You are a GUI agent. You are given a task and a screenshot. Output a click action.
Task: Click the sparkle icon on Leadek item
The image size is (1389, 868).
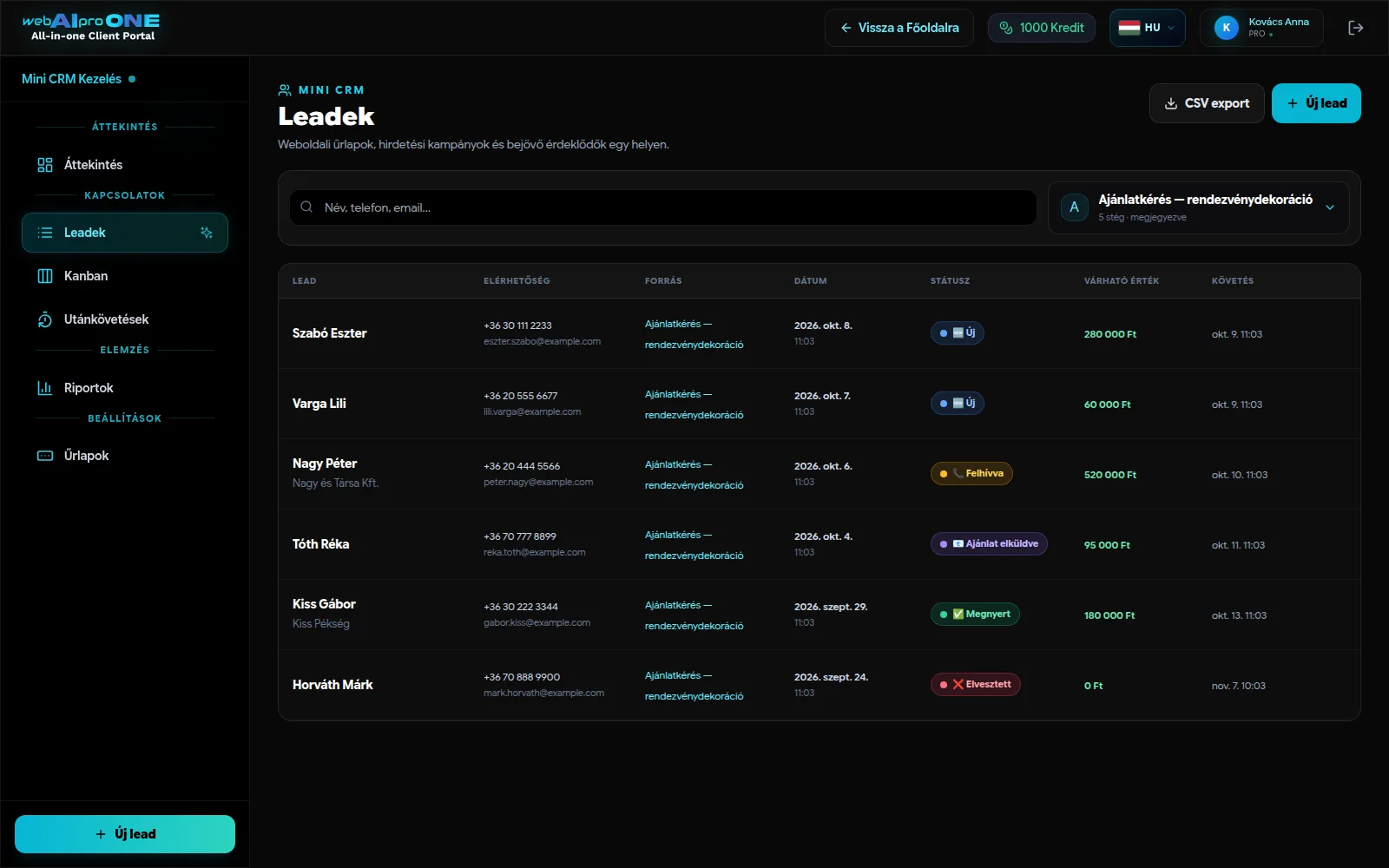click(x=207, y=233)
